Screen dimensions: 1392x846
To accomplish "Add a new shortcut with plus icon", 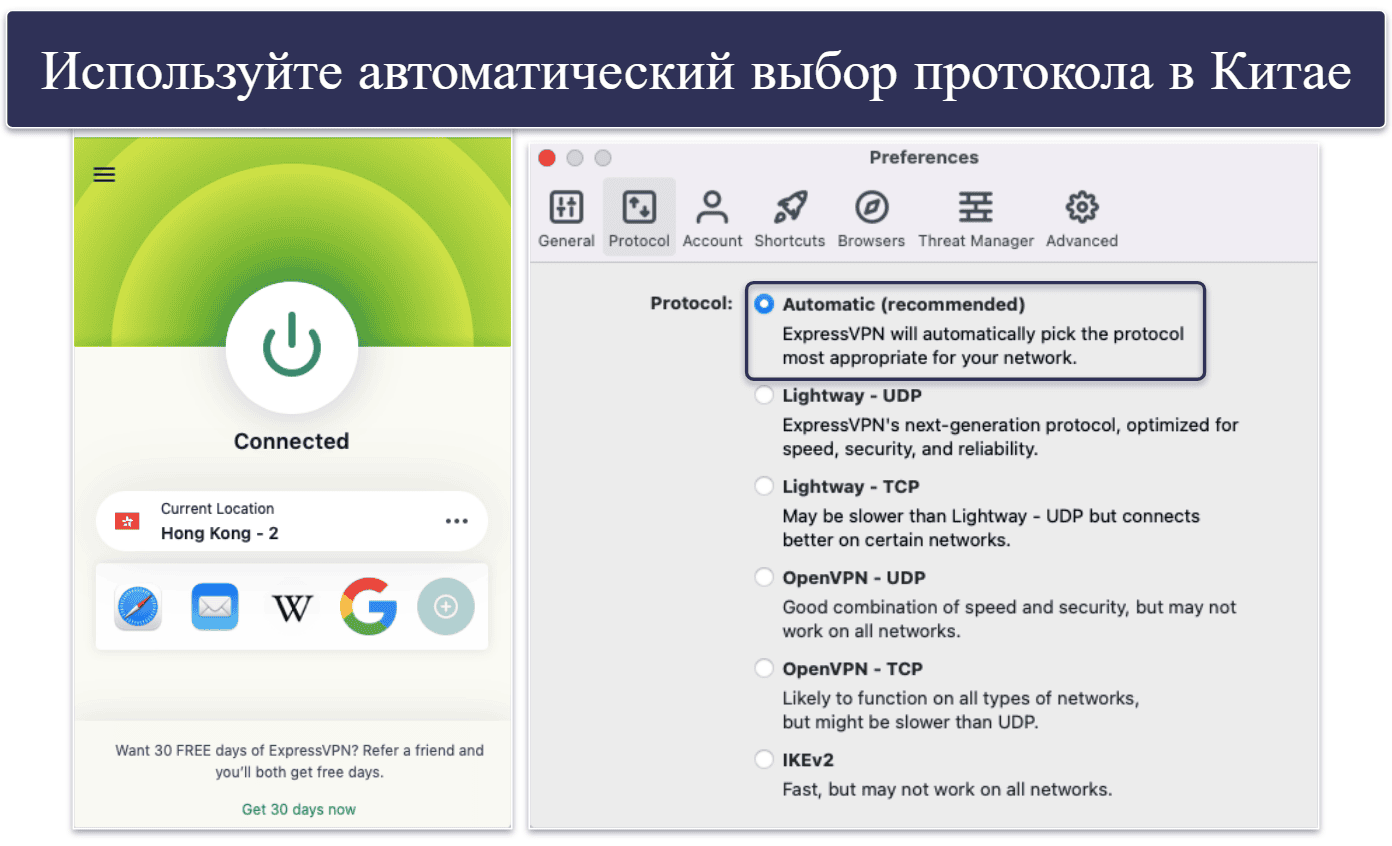I will pyautogui.click(x=446, y=607).
